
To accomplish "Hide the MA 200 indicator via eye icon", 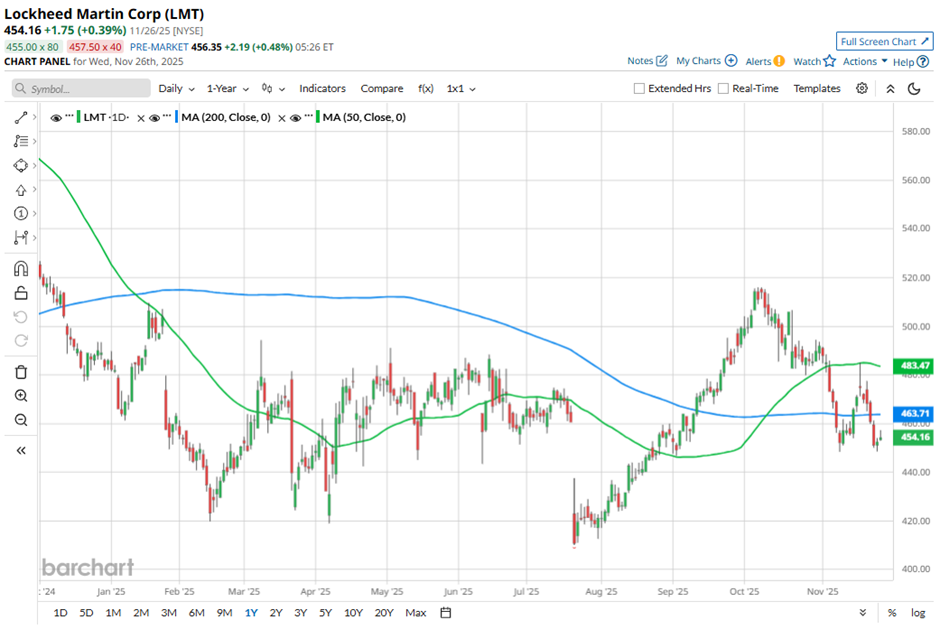I will (x=157, y=118).
